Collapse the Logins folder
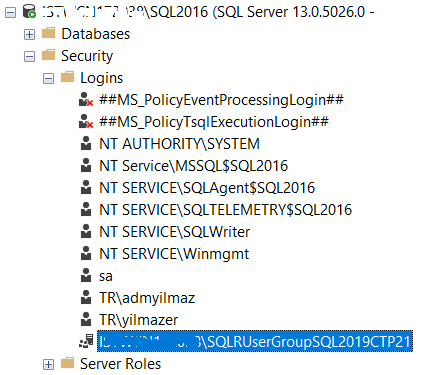 coord(48,79)
